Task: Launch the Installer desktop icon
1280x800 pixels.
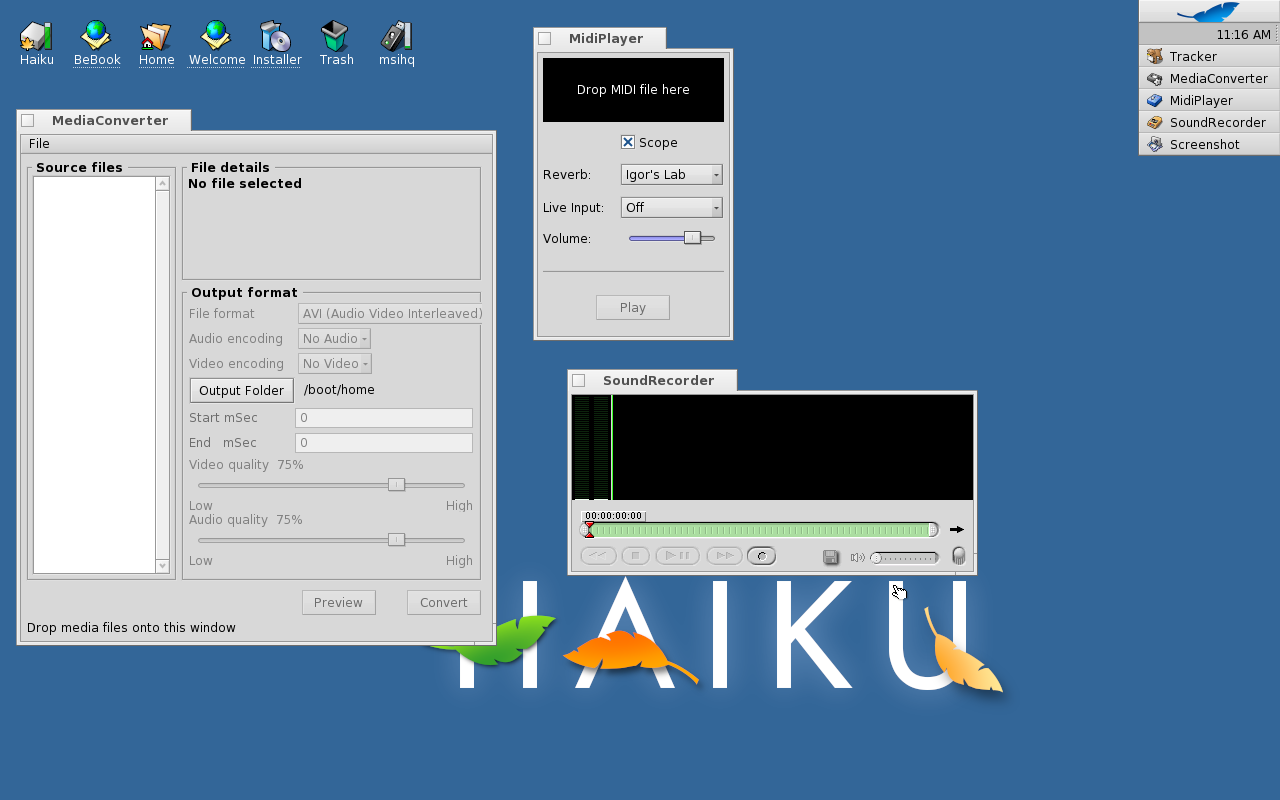Action: click(x=276, y=44)
